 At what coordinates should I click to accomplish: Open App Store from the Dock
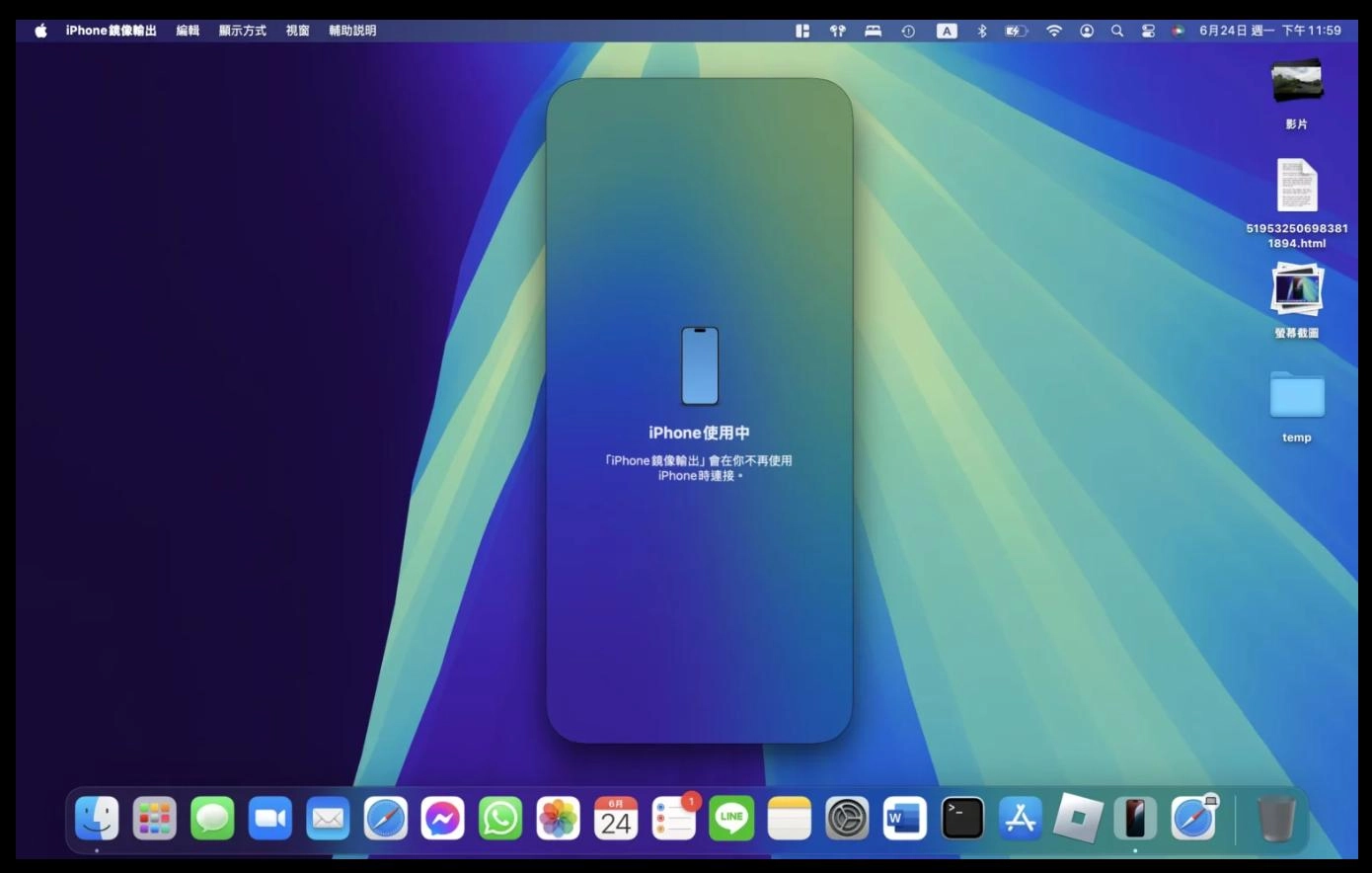click(1021, 818)
